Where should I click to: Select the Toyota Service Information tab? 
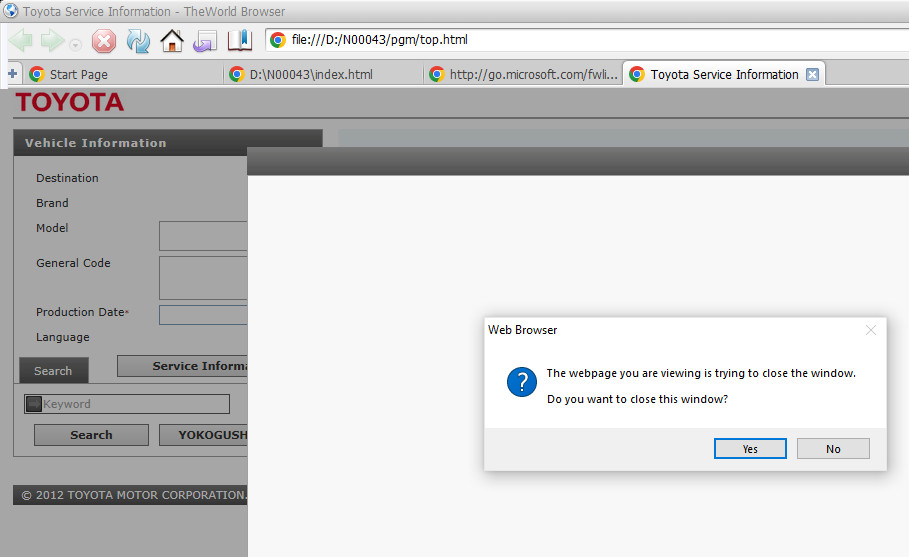[724, 74]
